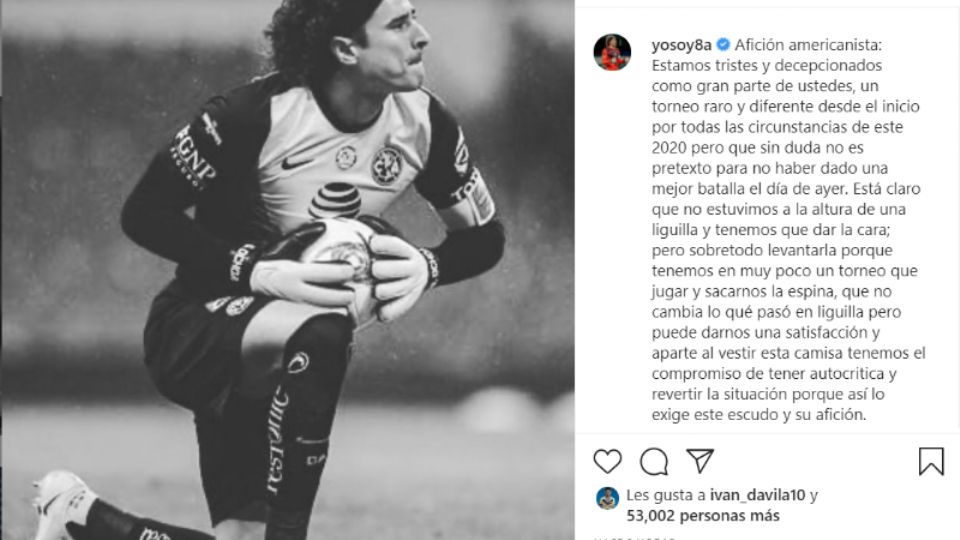Open yosoy8a's round profile picture
Viewport: 960px width, 540px height.
tap(612, 53)
